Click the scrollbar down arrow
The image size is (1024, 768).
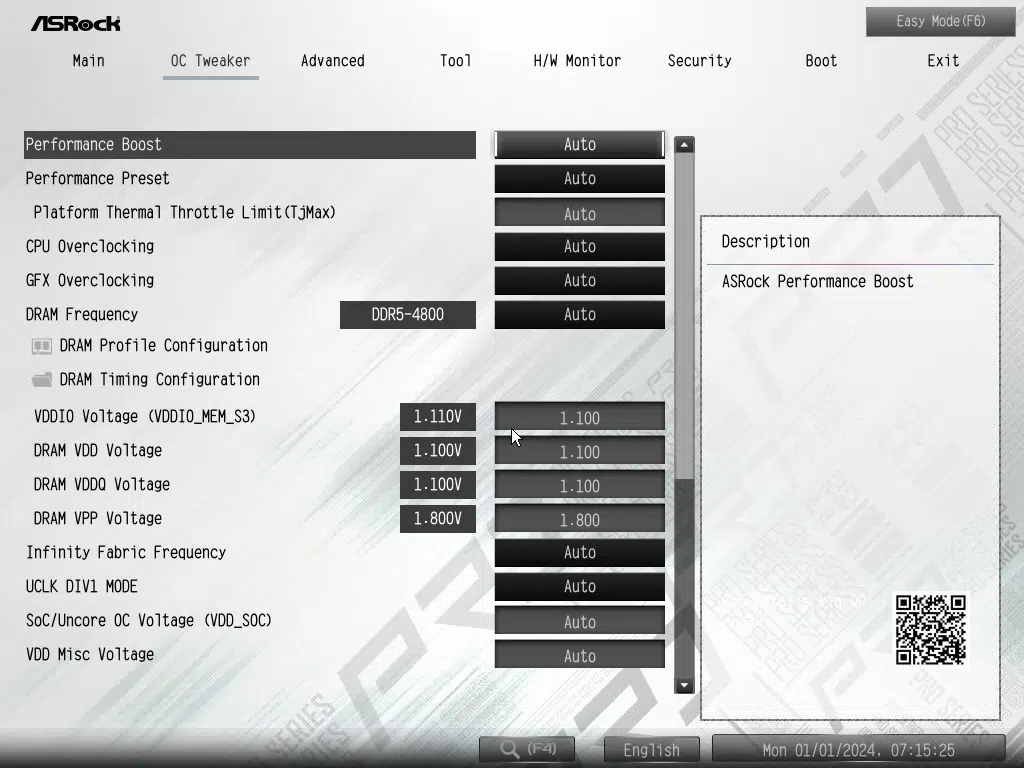click(684, 685)
